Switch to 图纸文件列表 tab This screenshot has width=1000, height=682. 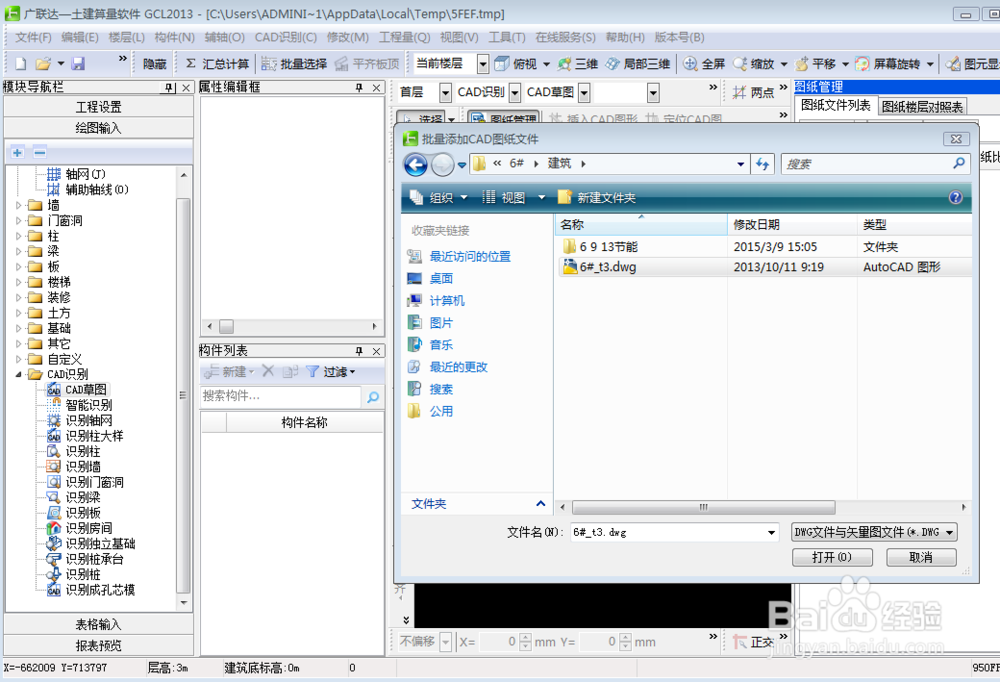(x=835, y=106)
